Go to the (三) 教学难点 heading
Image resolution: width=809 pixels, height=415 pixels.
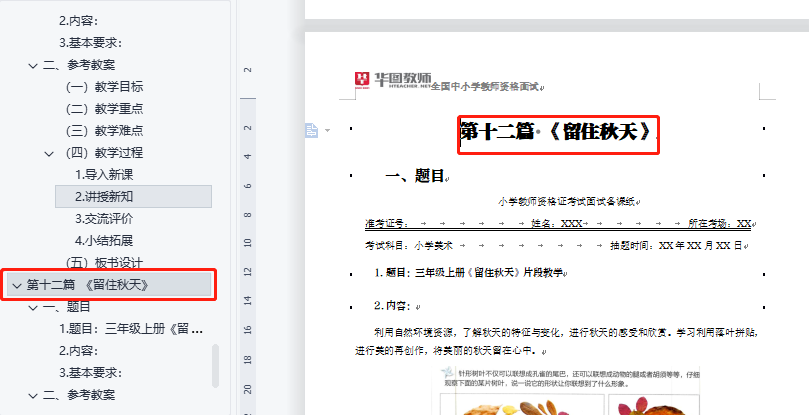pyautogui.click(x=104, y=131)
